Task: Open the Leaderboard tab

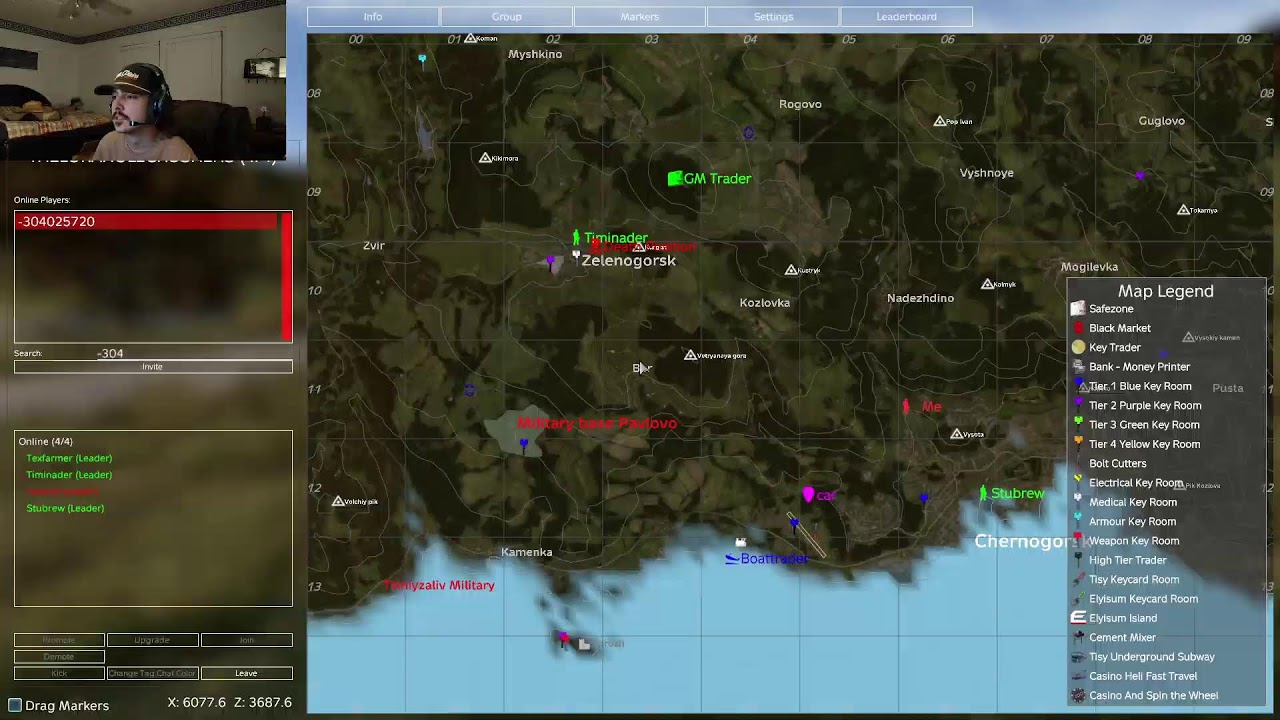Action: pyautogui.click(x=906, y=17)
